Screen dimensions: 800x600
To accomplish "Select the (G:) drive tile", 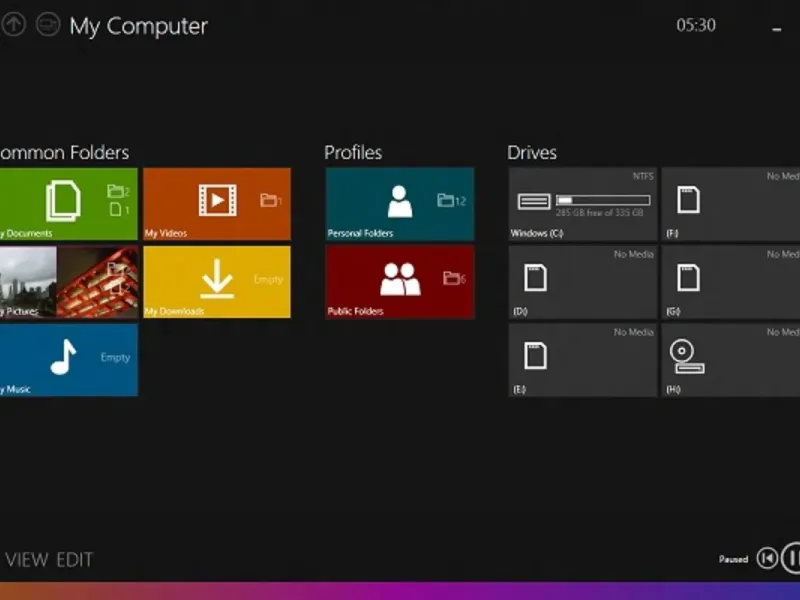I will coord(731,282).
